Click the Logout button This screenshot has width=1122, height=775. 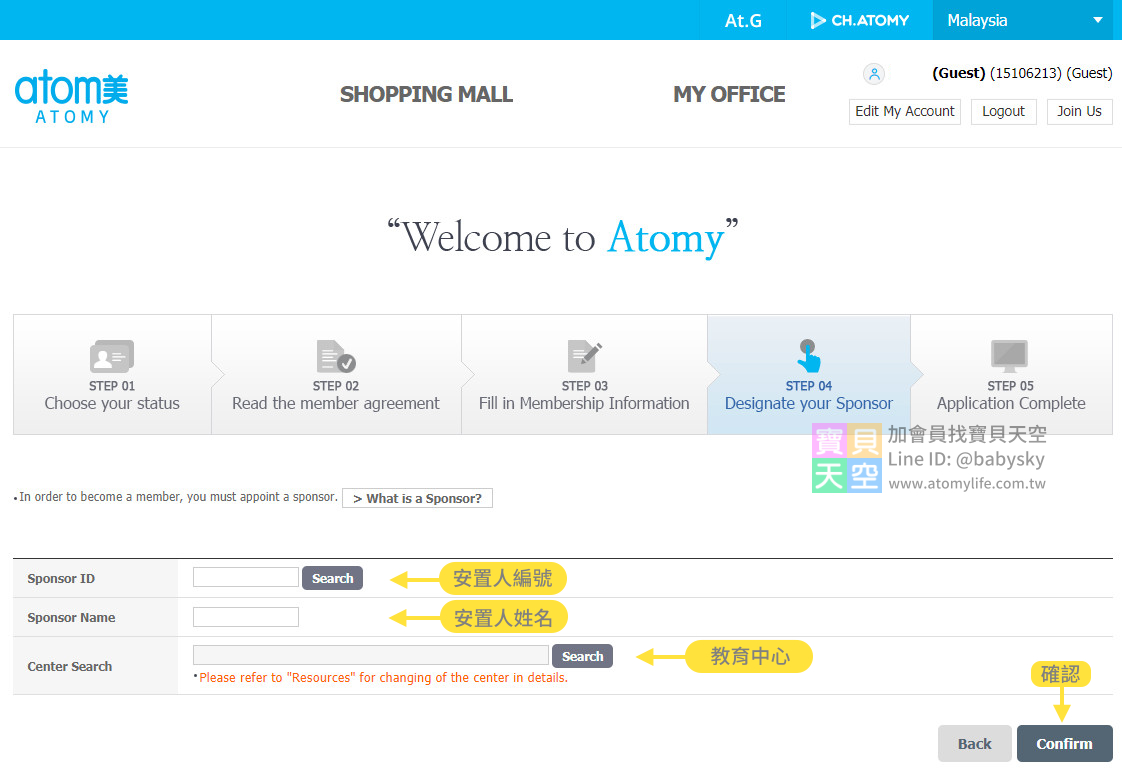coord(1003,112)
